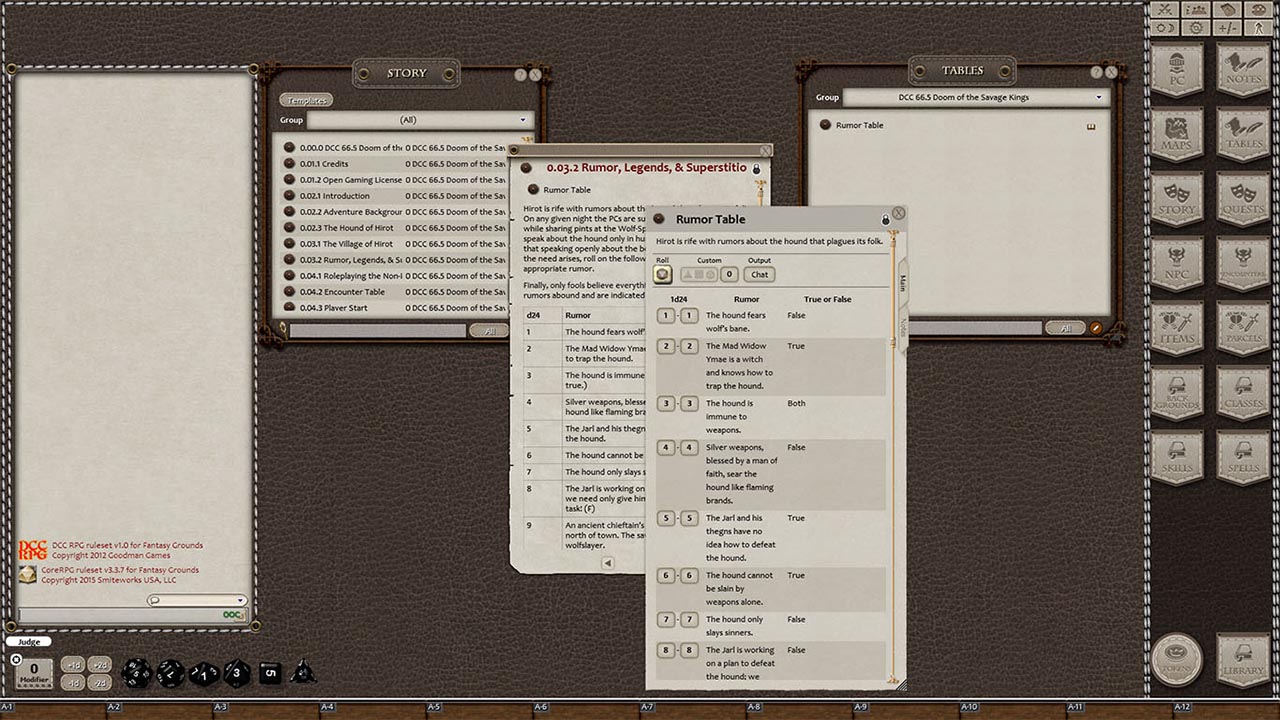Toggle the lock on the Rumor window
1280x720 pixels.
tap(757, 169)
